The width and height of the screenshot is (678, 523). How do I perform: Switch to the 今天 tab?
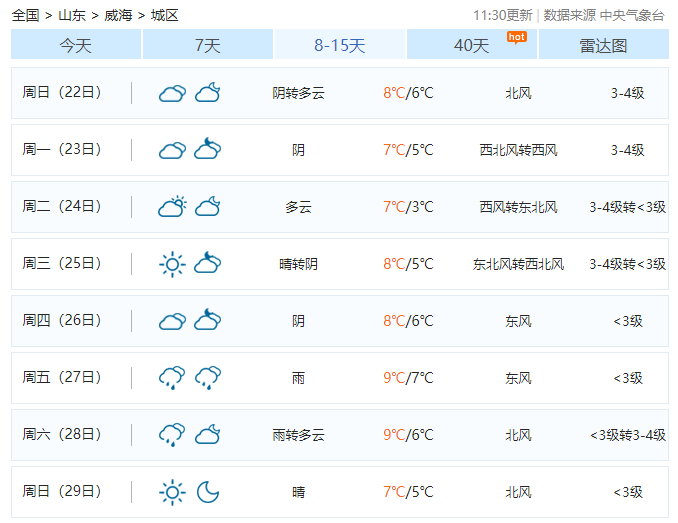click(x=76, y=45)
